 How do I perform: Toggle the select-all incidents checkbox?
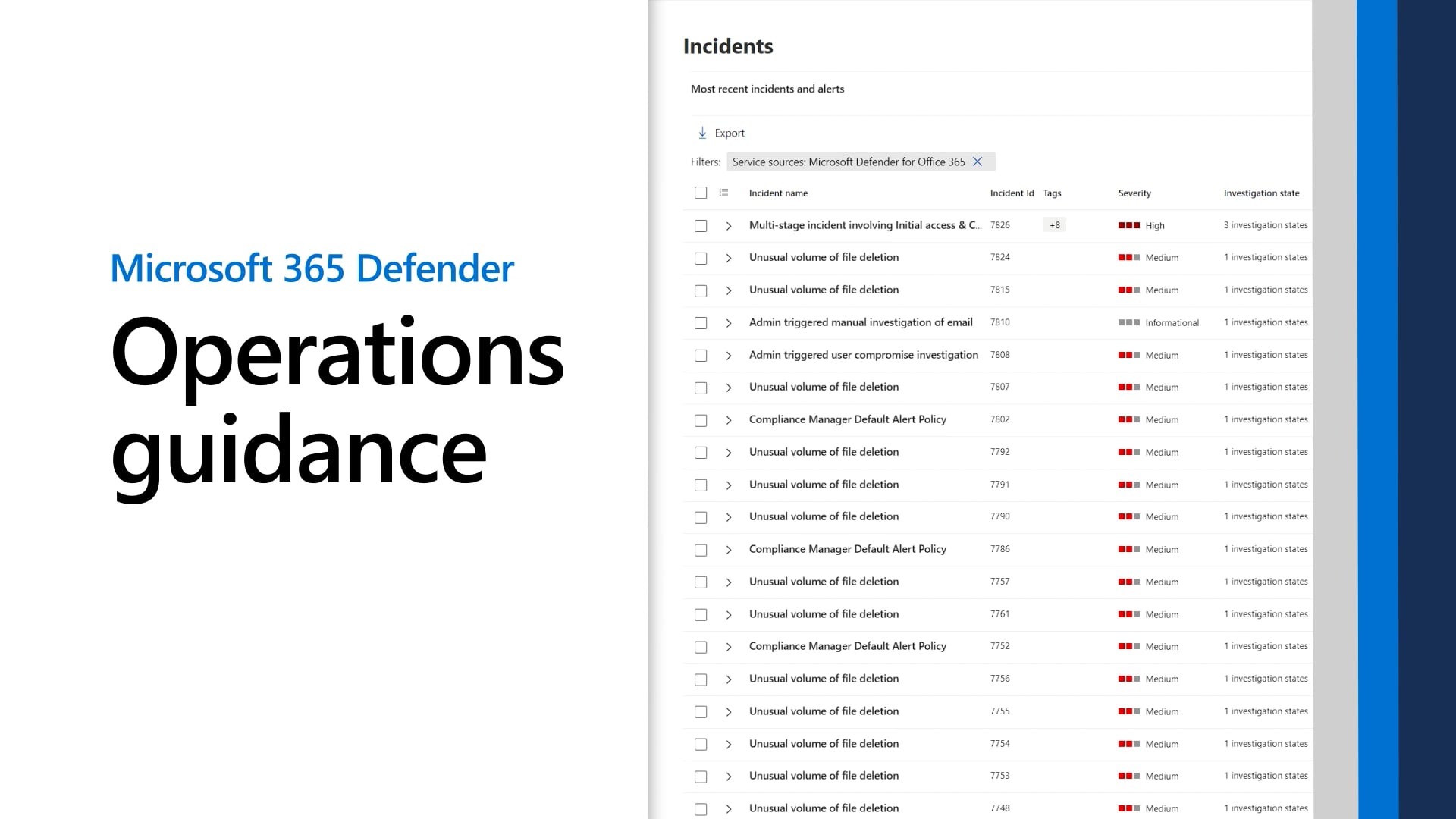(701, 193)
